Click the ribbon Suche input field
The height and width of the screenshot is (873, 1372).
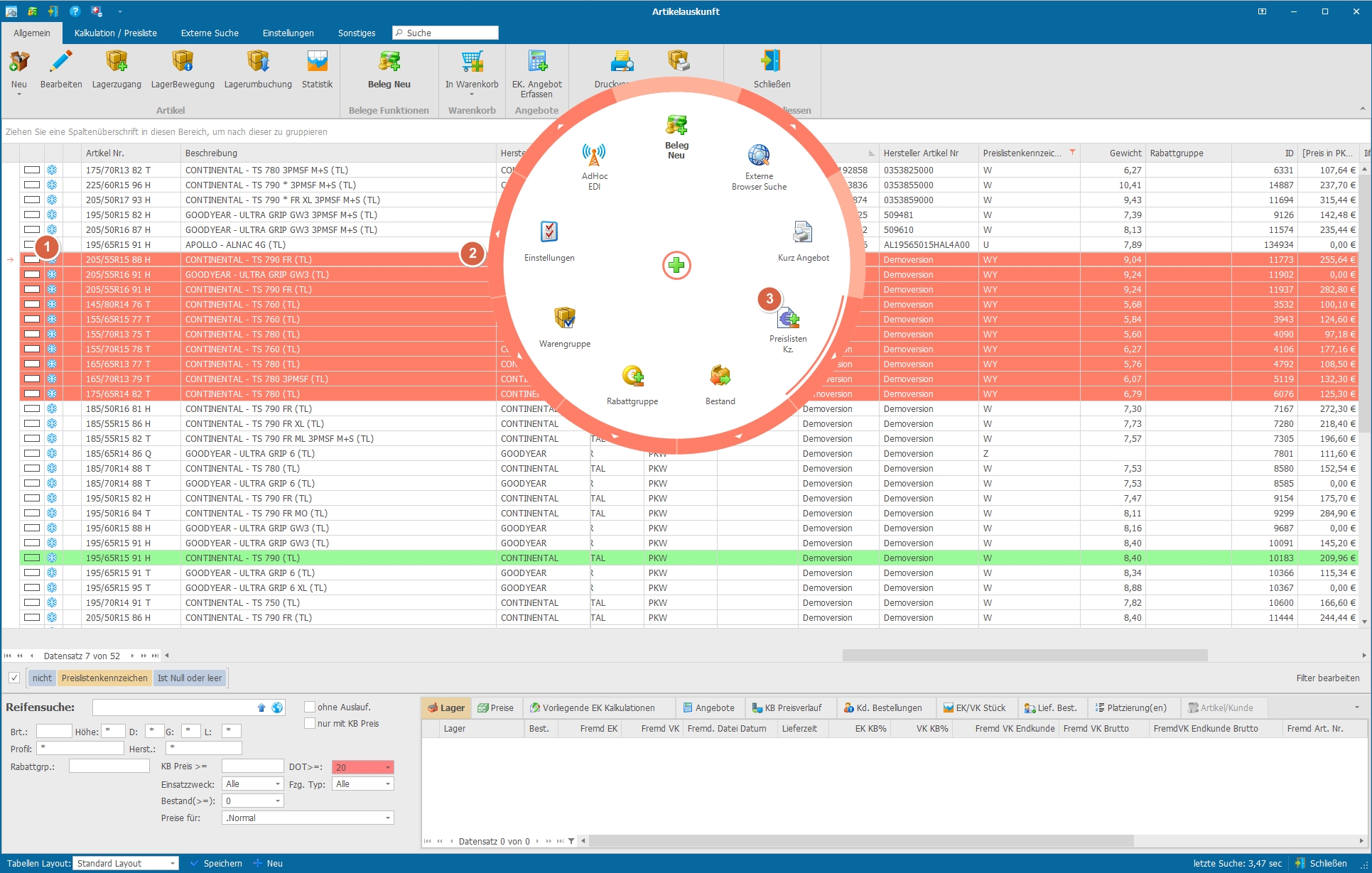point(445,33)
